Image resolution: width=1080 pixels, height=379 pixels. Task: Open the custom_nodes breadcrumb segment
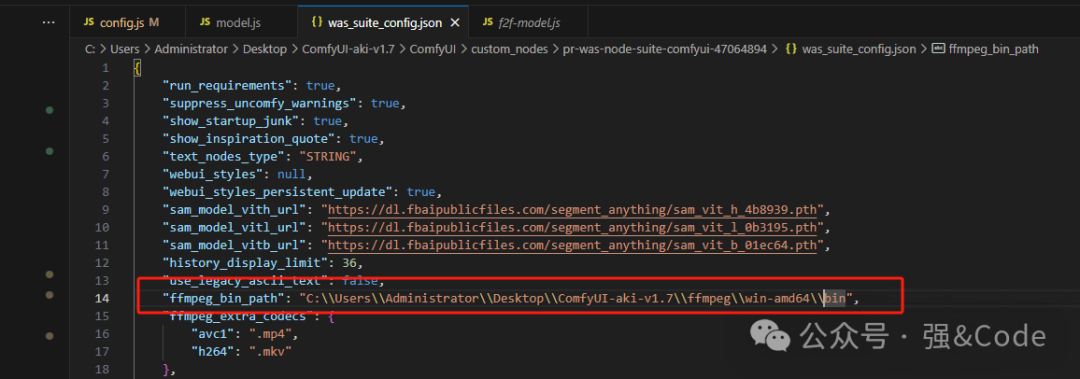[510, 49]
